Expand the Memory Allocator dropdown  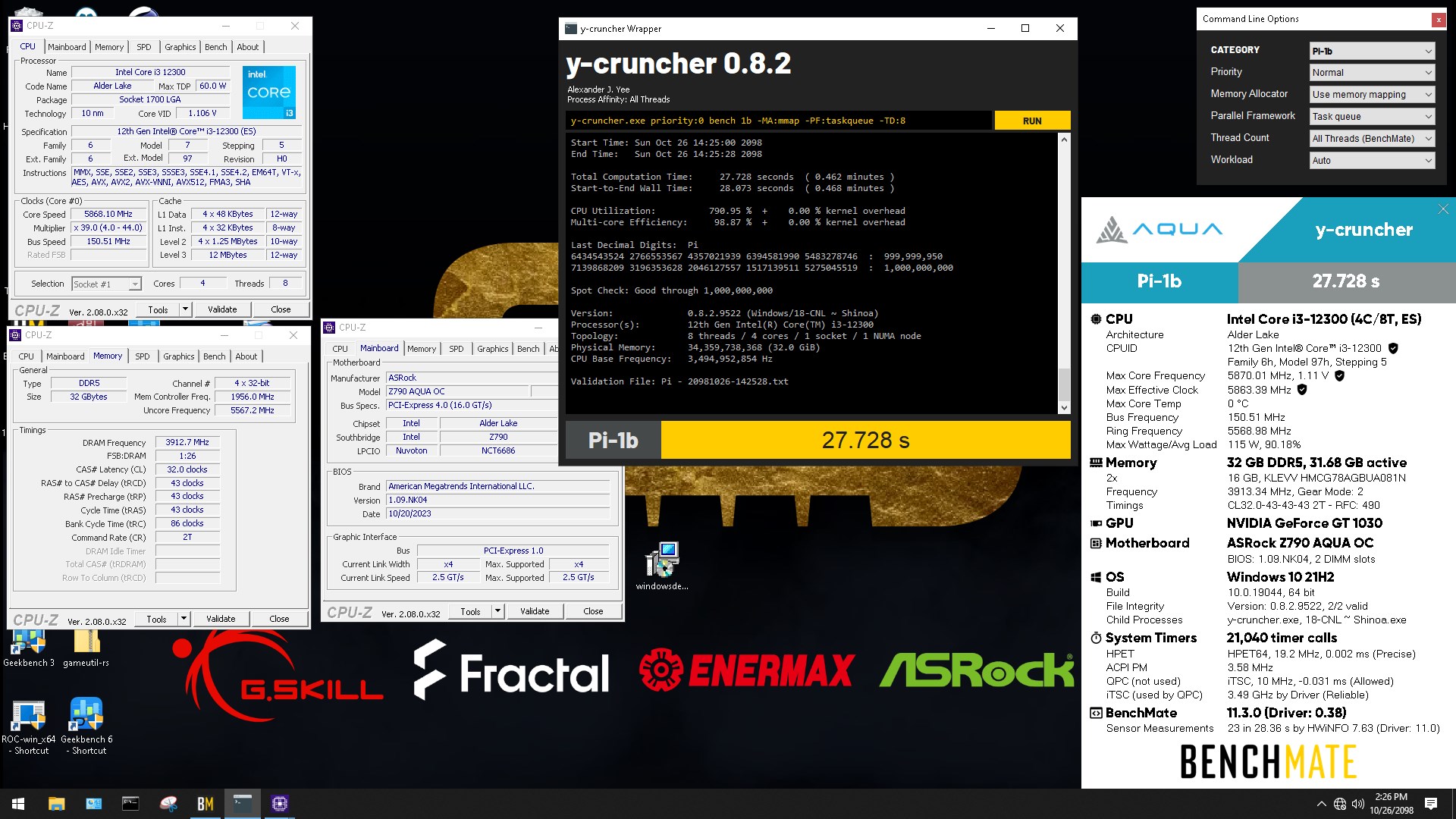pos(1373,95)
